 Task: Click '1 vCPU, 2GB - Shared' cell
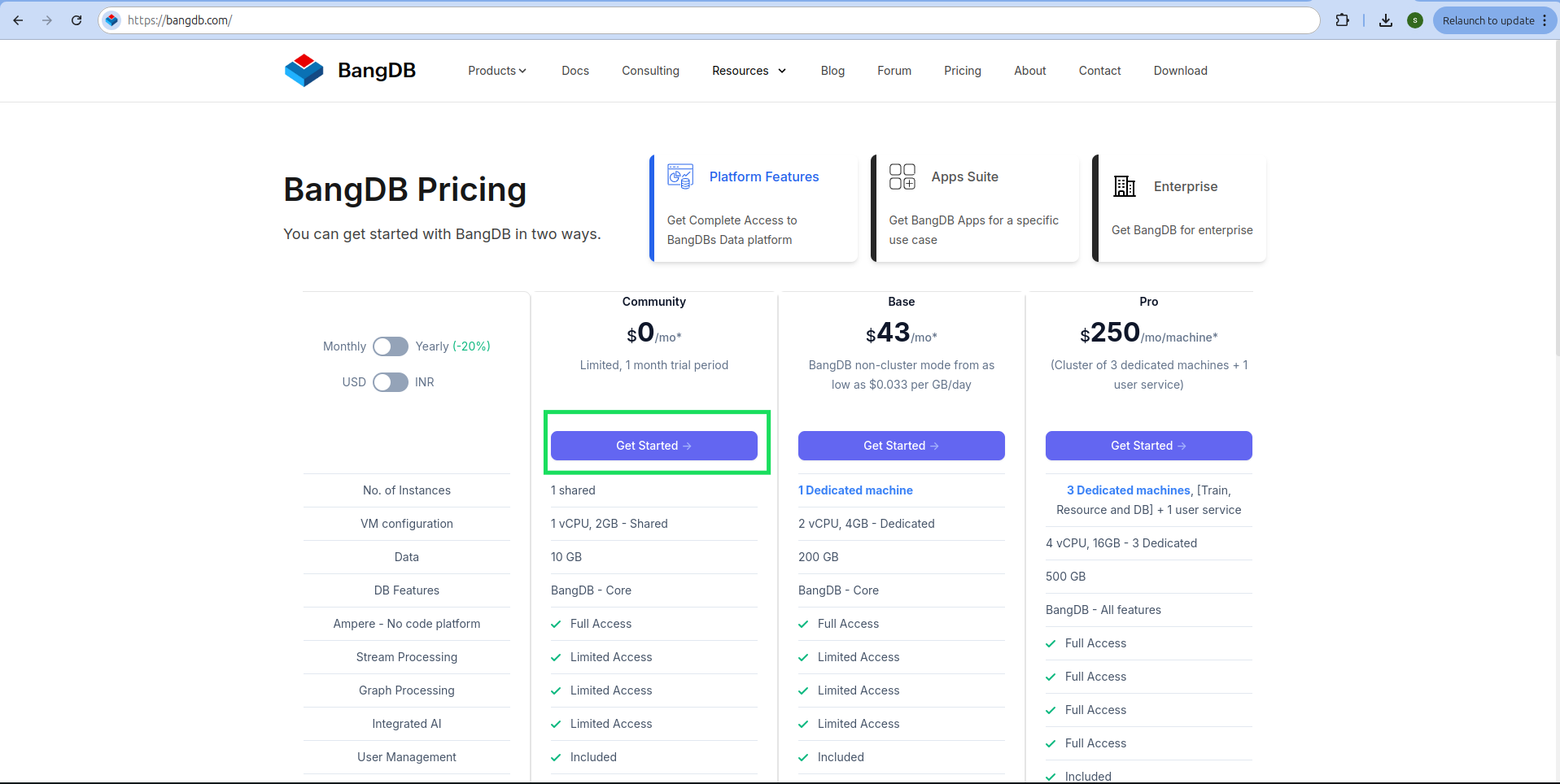click(x=610, y=524)
